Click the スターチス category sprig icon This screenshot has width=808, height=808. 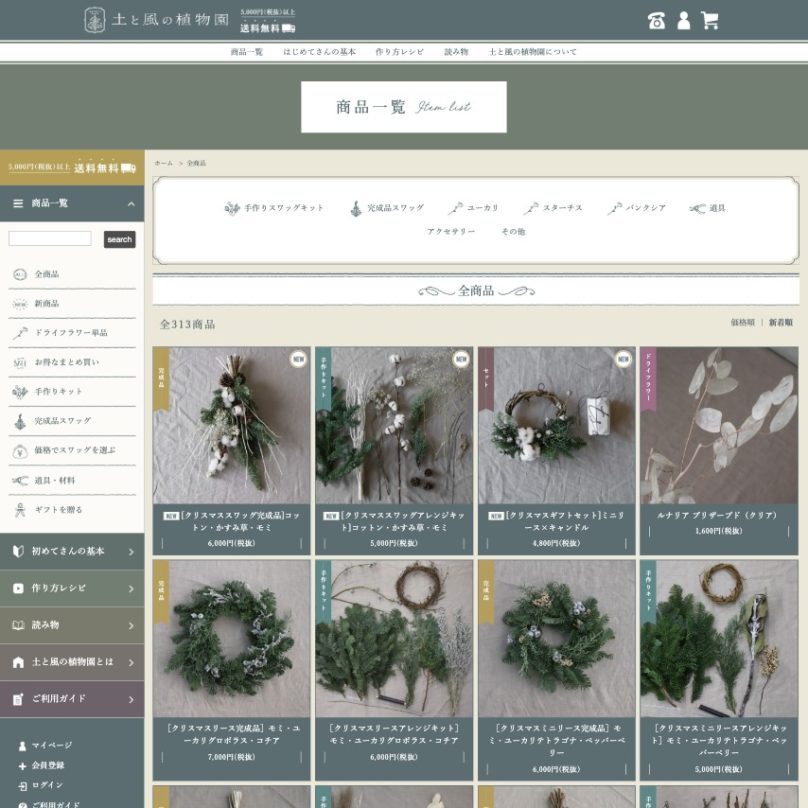point(531,208)
